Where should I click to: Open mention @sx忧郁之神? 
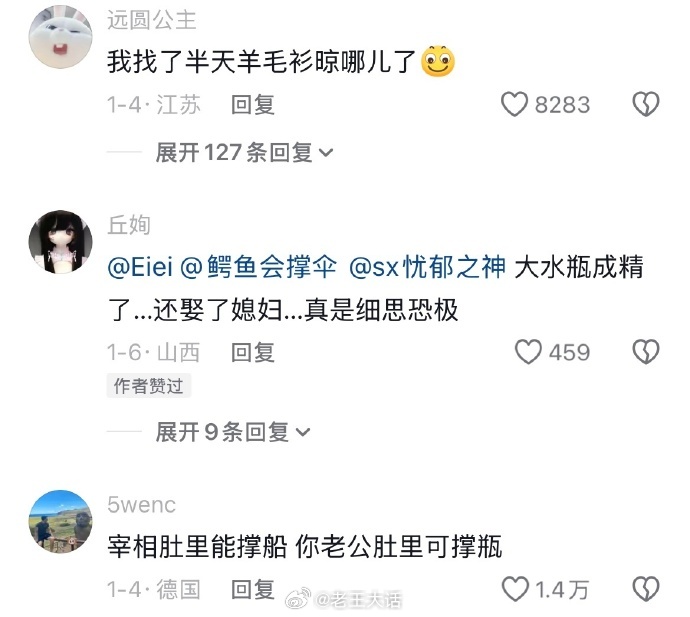[x=427, y=267]
